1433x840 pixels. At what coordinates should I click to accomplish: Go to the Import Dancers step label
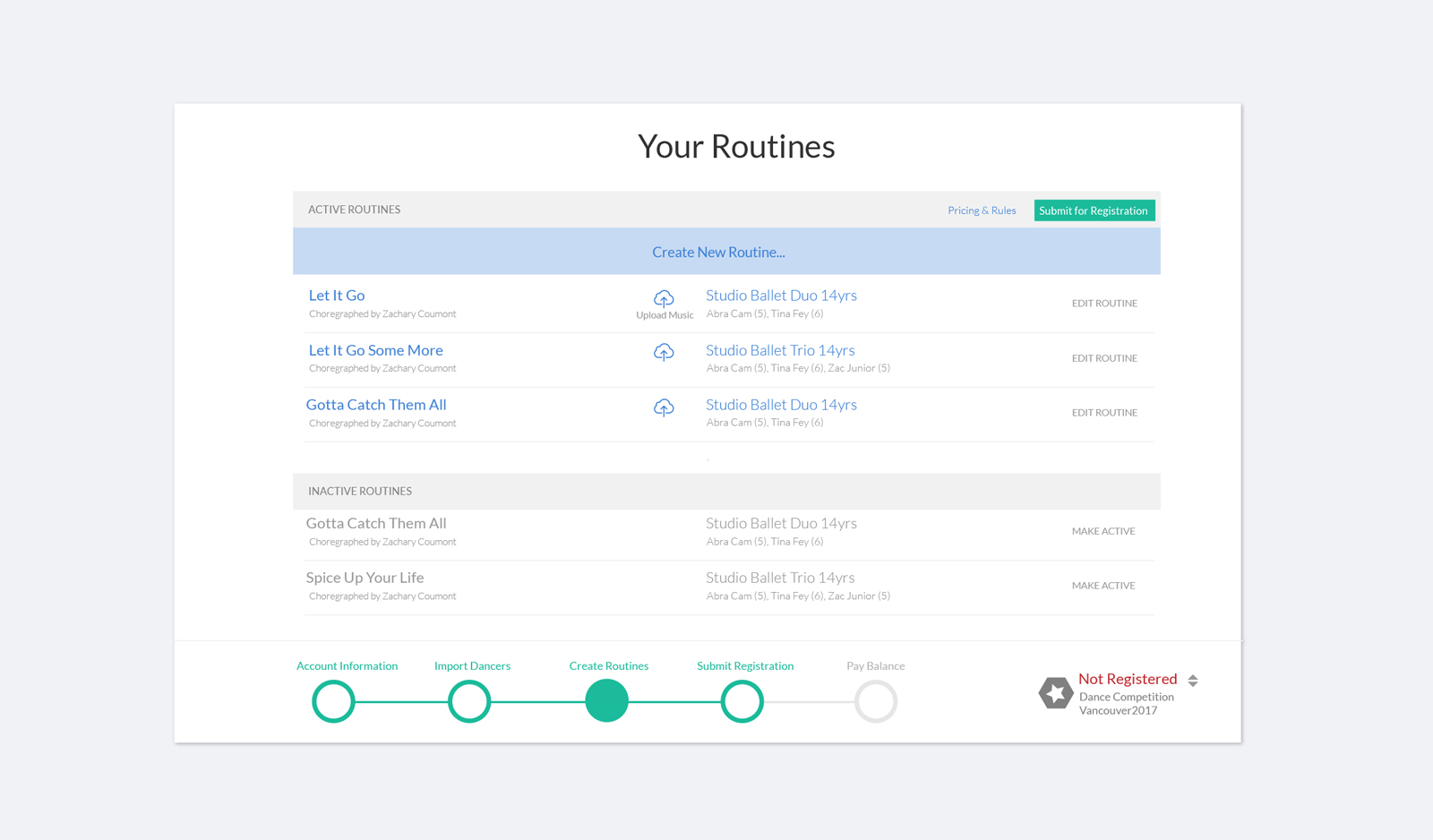pyautogui.click(x=472, y=666)
